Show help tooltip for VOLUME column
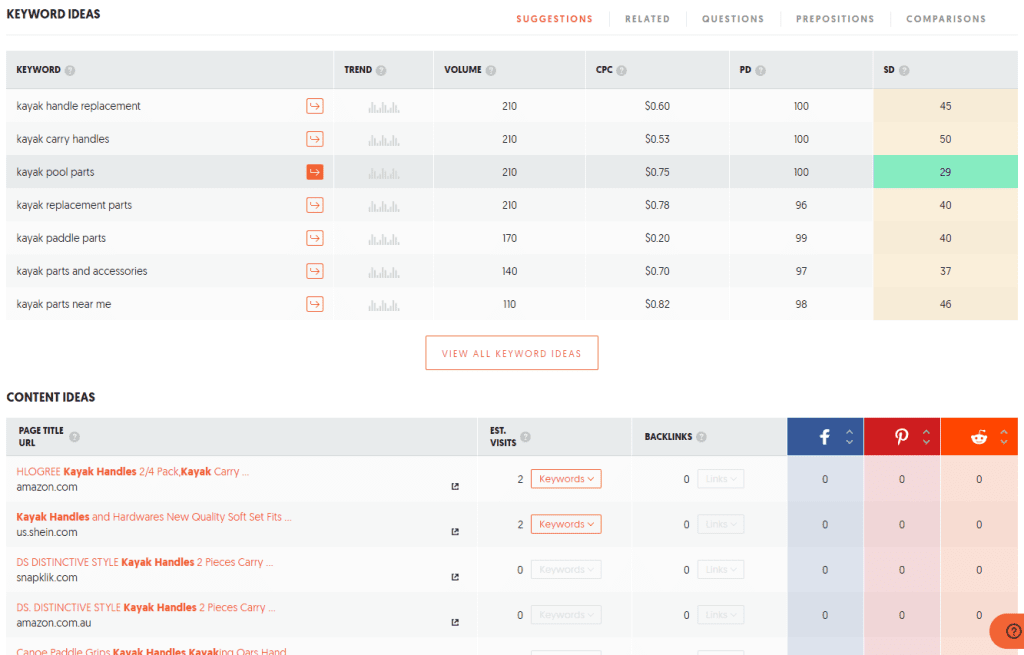Screen dimensions: 1024x655 [x=491, y=71]
